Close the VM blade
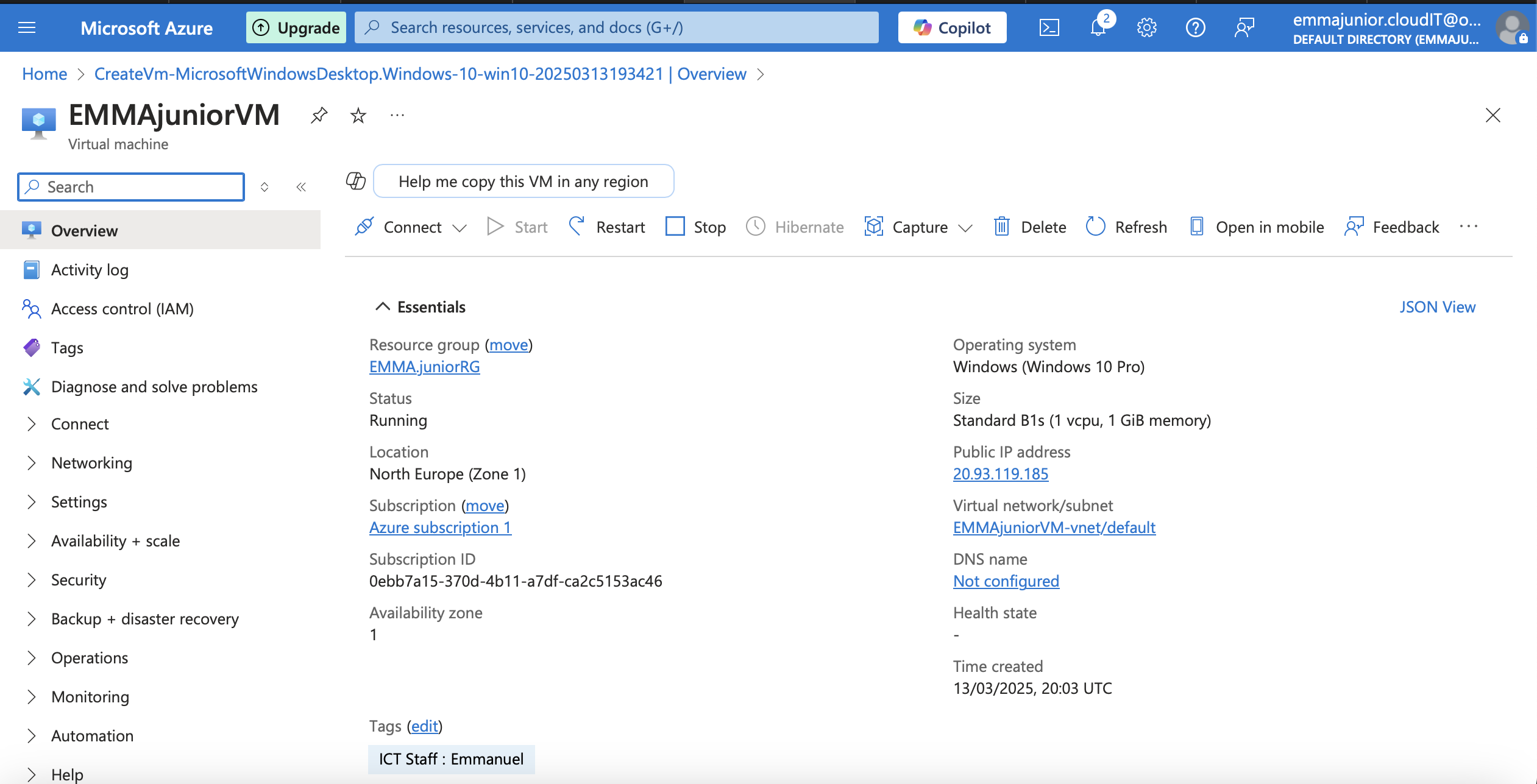The width and height of the screenshot is (1537, 784). point(1493,115)
